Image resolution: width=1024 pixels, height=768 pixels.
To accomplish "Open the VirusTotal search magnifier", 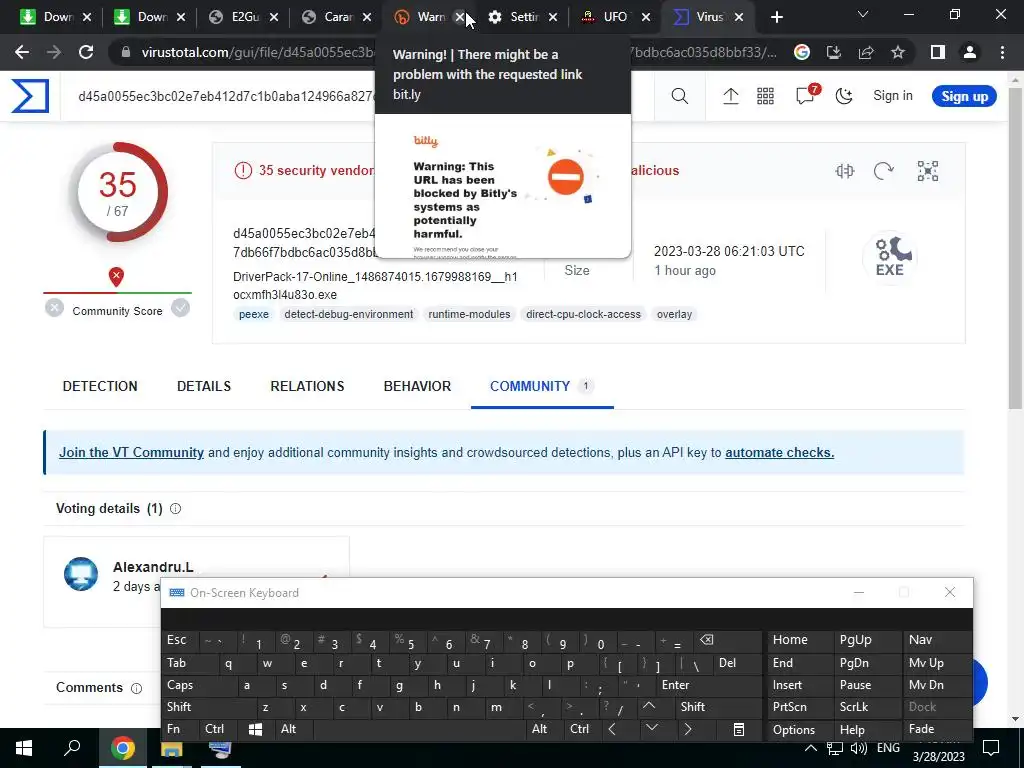I will [x=679, y=96].
